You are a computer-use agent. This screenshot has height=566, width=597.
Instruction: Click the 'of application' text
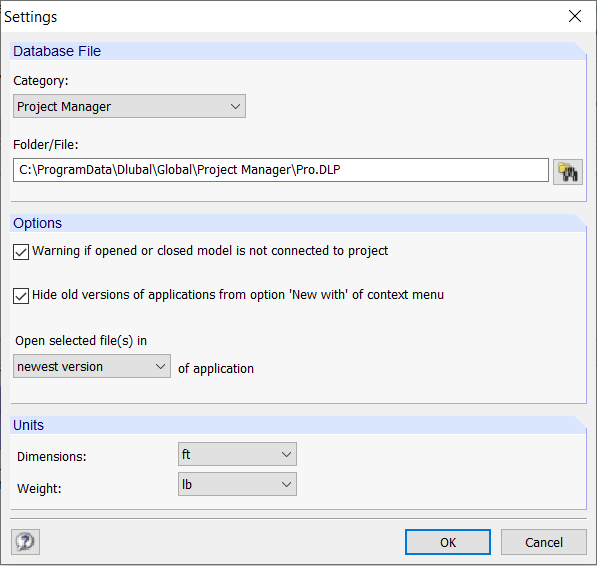pyautogui.click(x=216, y=368)
